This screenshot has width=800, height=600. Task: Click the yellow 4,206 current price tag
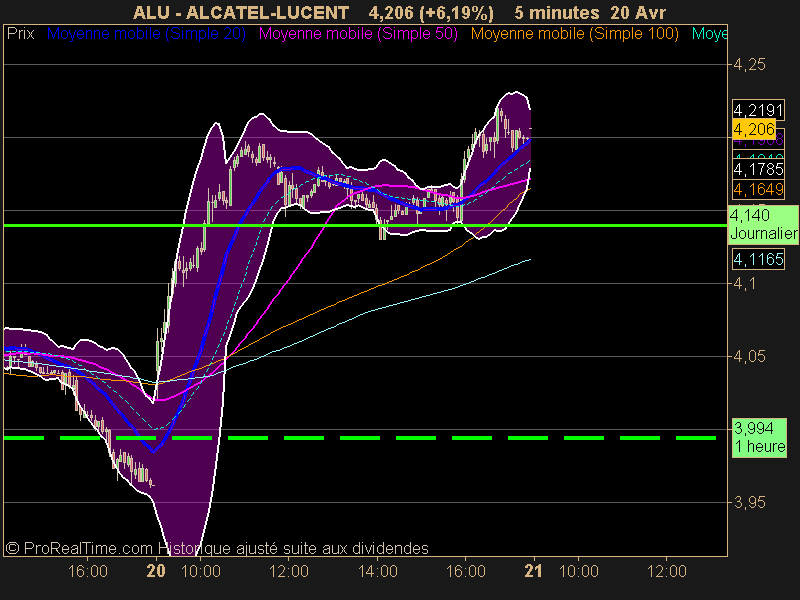[x=754, y=129]
